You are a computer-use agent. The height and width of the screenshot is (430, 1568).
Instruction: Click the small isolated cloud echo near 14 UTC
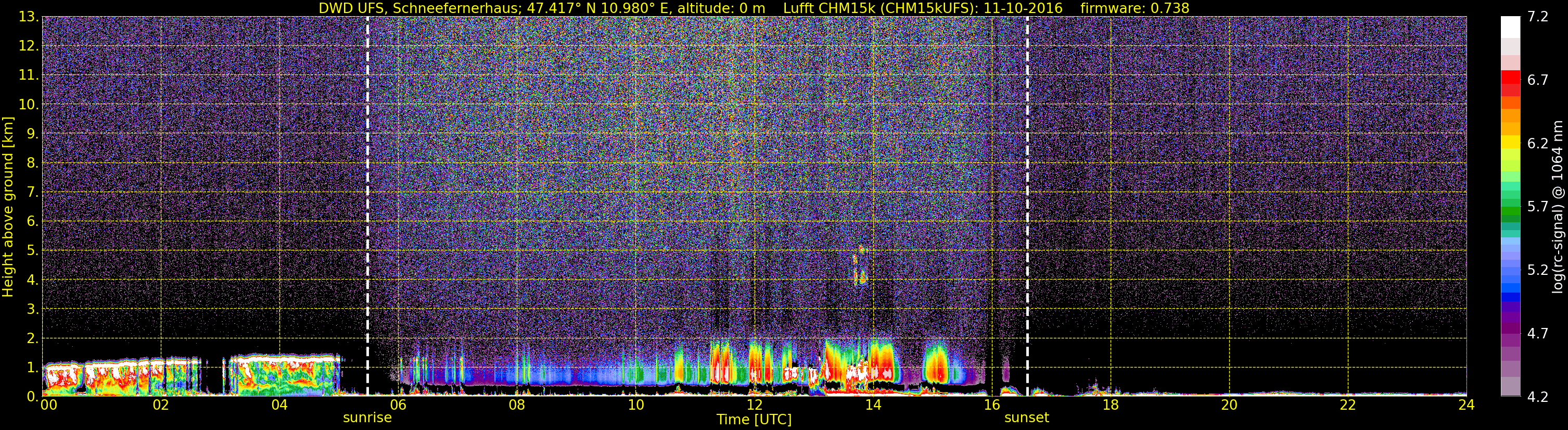click(860, 265)
